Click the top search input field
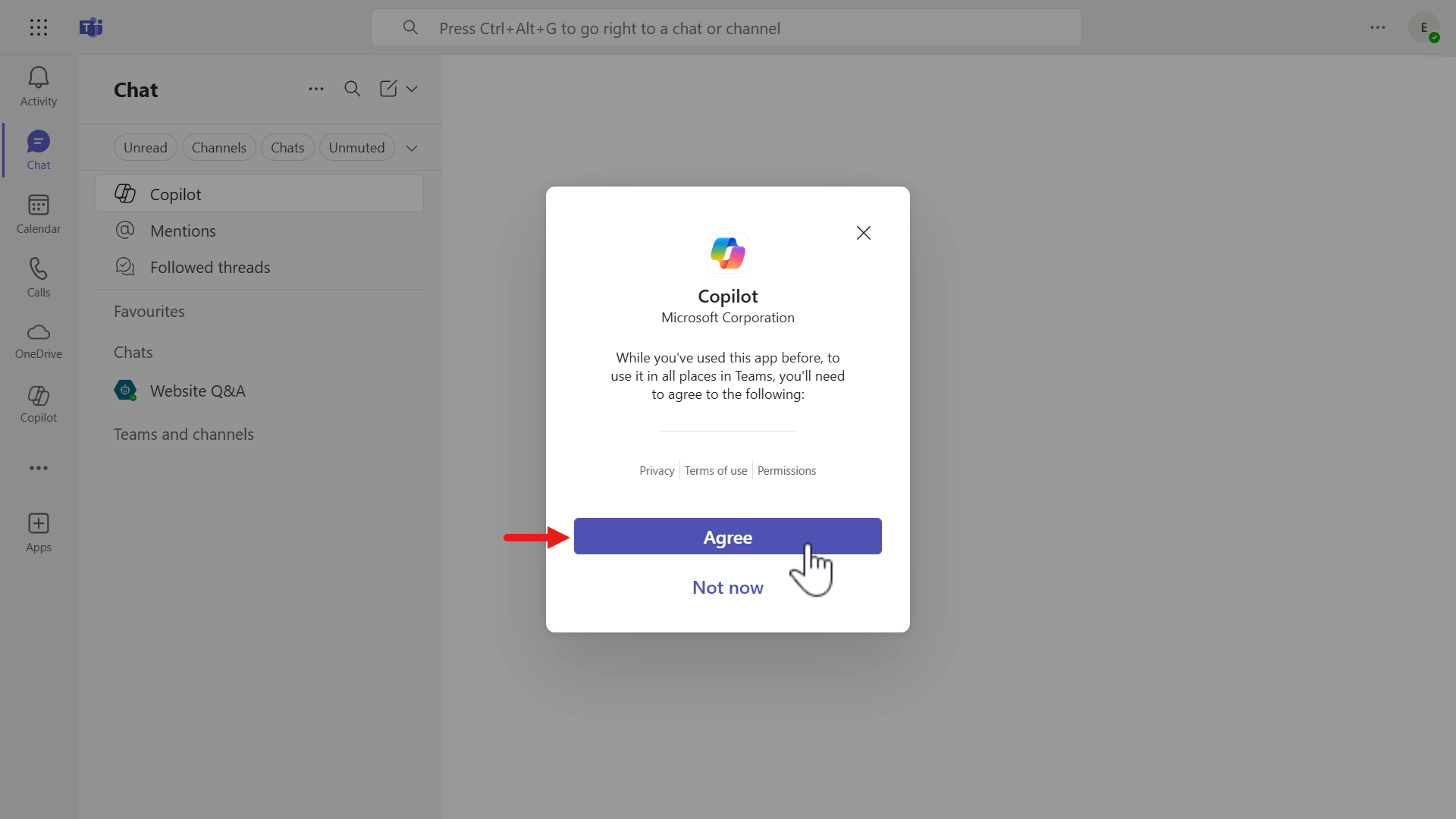The image size is (1456, 819). (726, 28)
